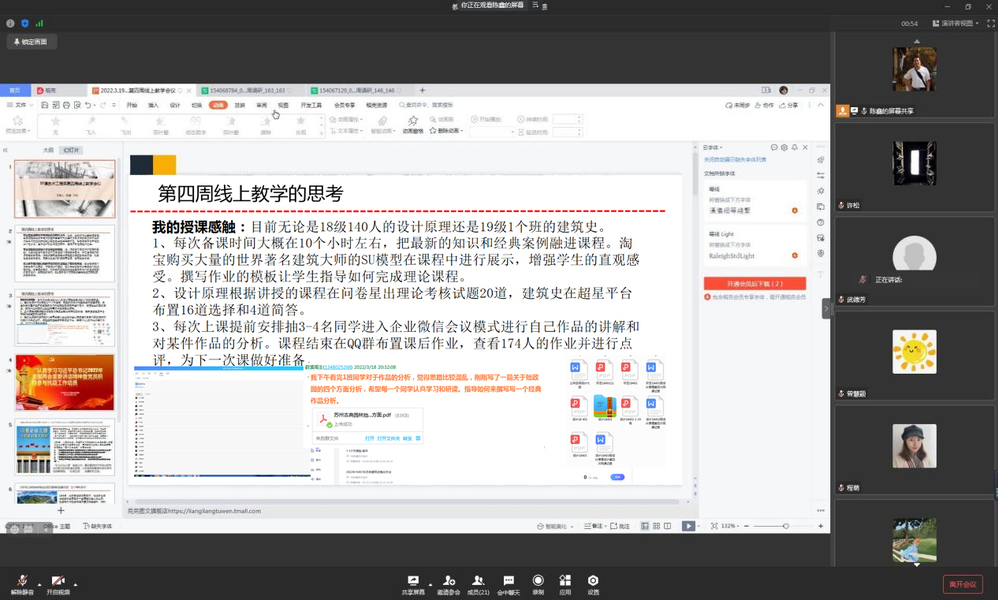Open the 应用 apps icon

pyautogui.click(x=565, y=581)
